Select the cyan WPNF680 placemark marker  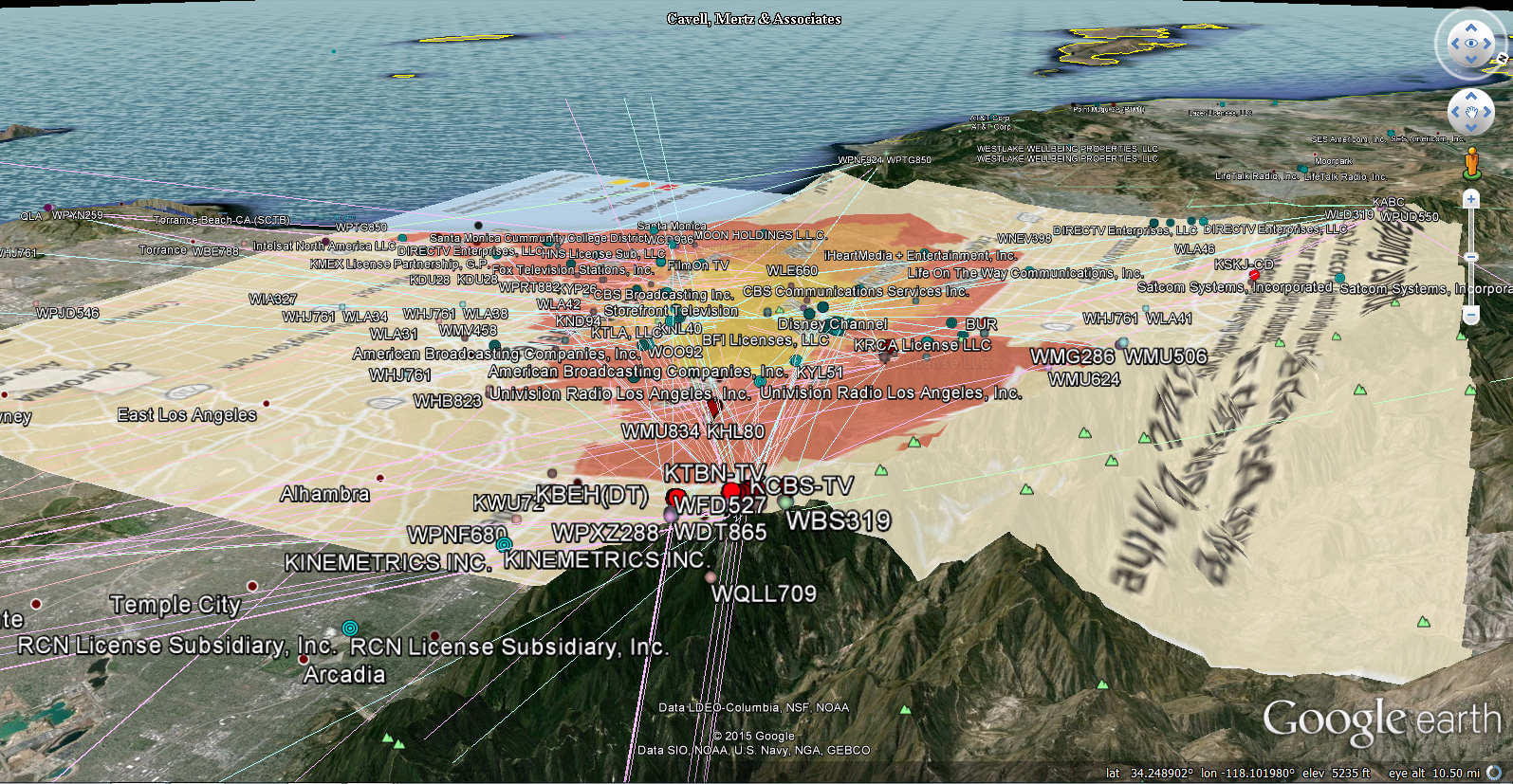[x=505, y=544]
